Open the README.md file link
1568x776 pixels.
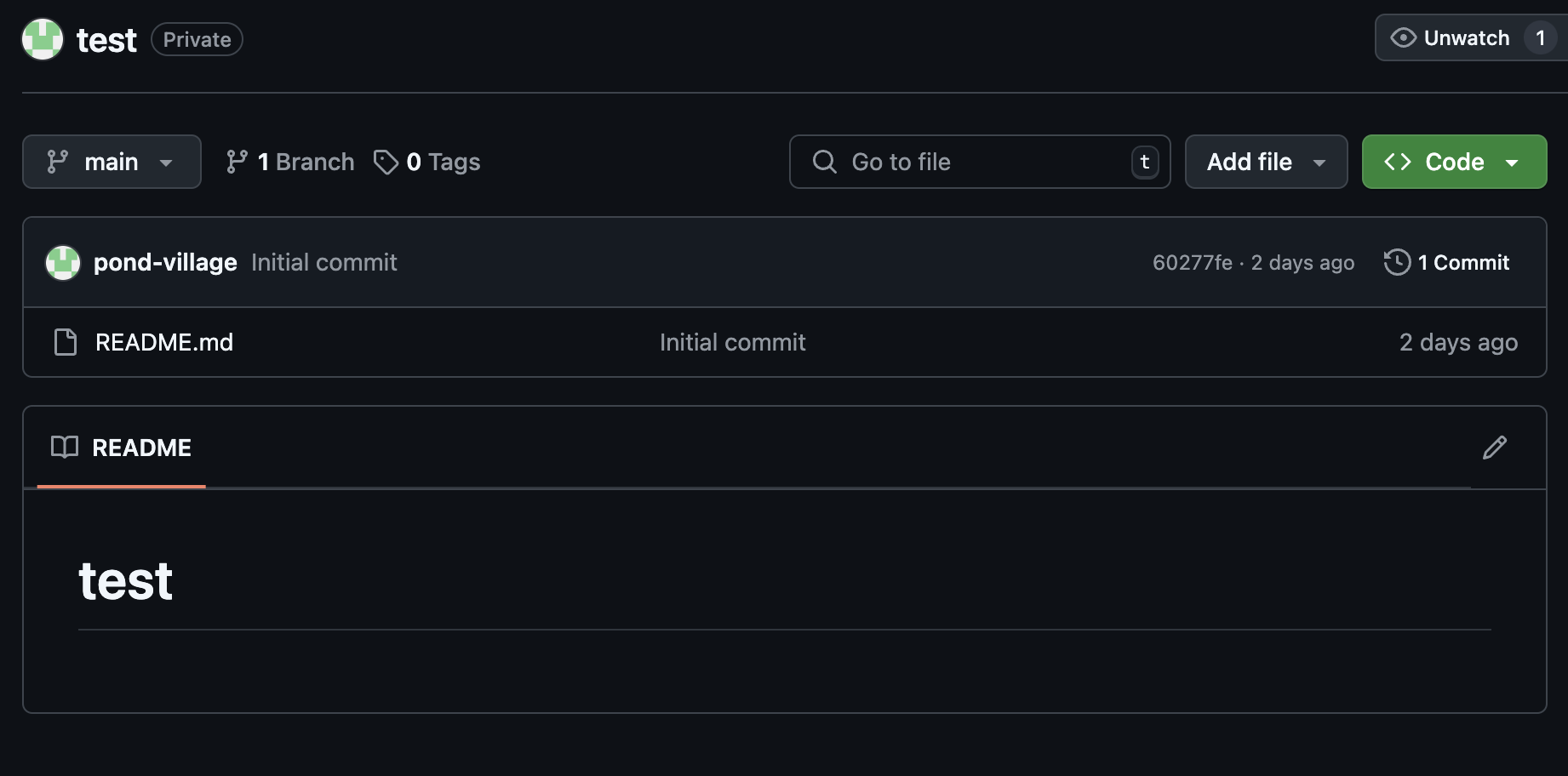[164, 342]
